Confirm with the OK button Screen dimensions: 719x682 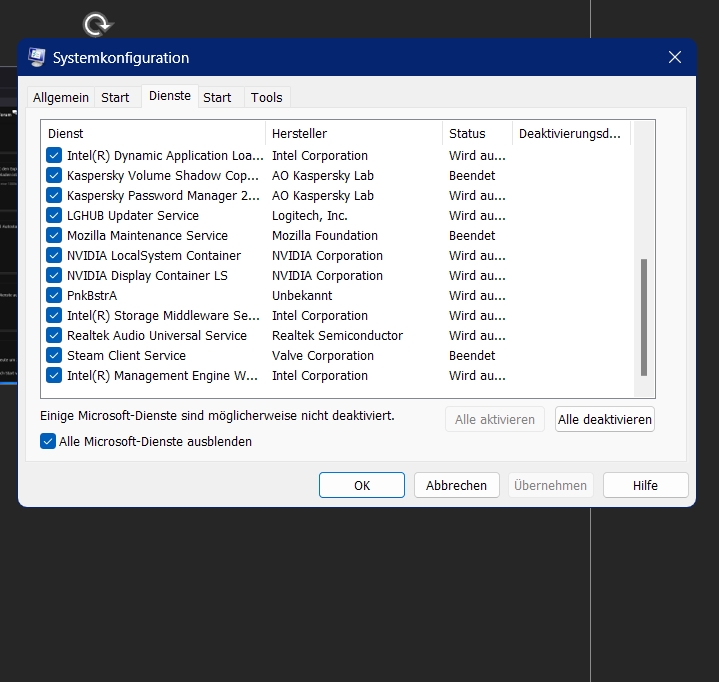click(x=362, y=485)
